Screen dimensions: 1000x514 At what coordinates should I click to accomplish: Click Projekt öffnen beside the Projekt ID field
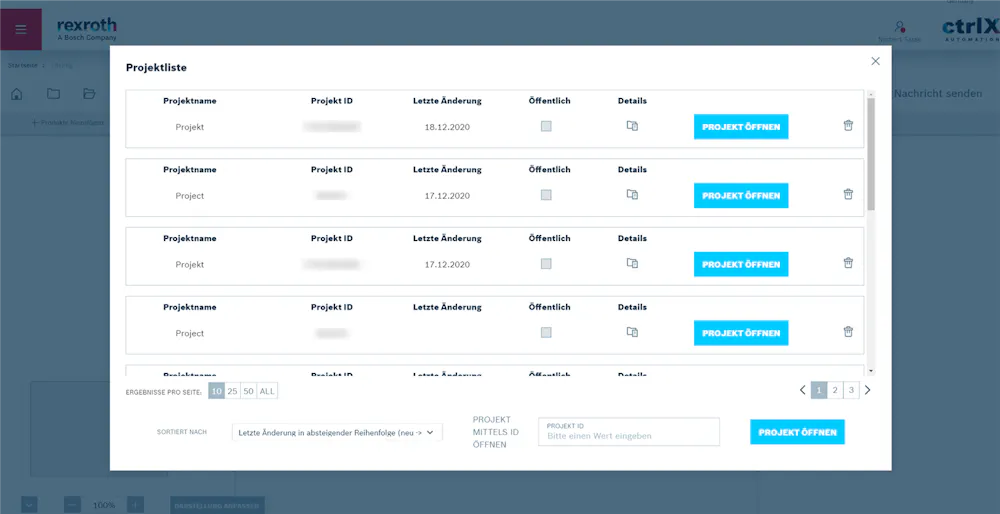(x=797, y=432)
